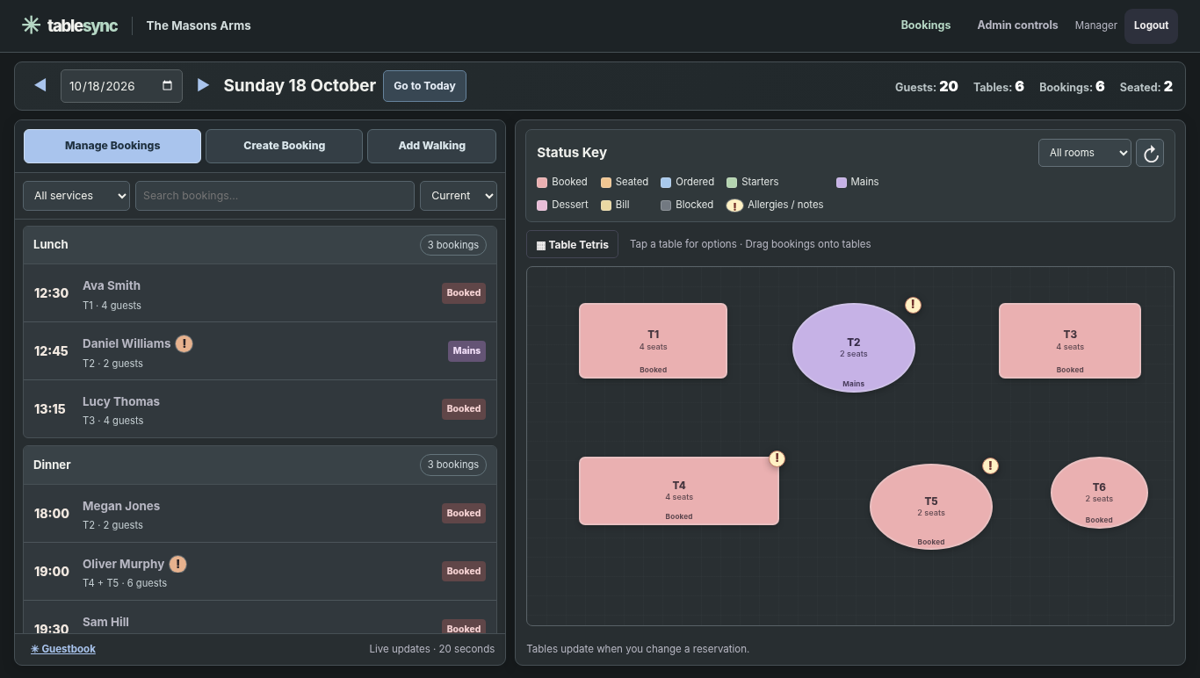Click the alert badge on table T5

click(990, 466)
